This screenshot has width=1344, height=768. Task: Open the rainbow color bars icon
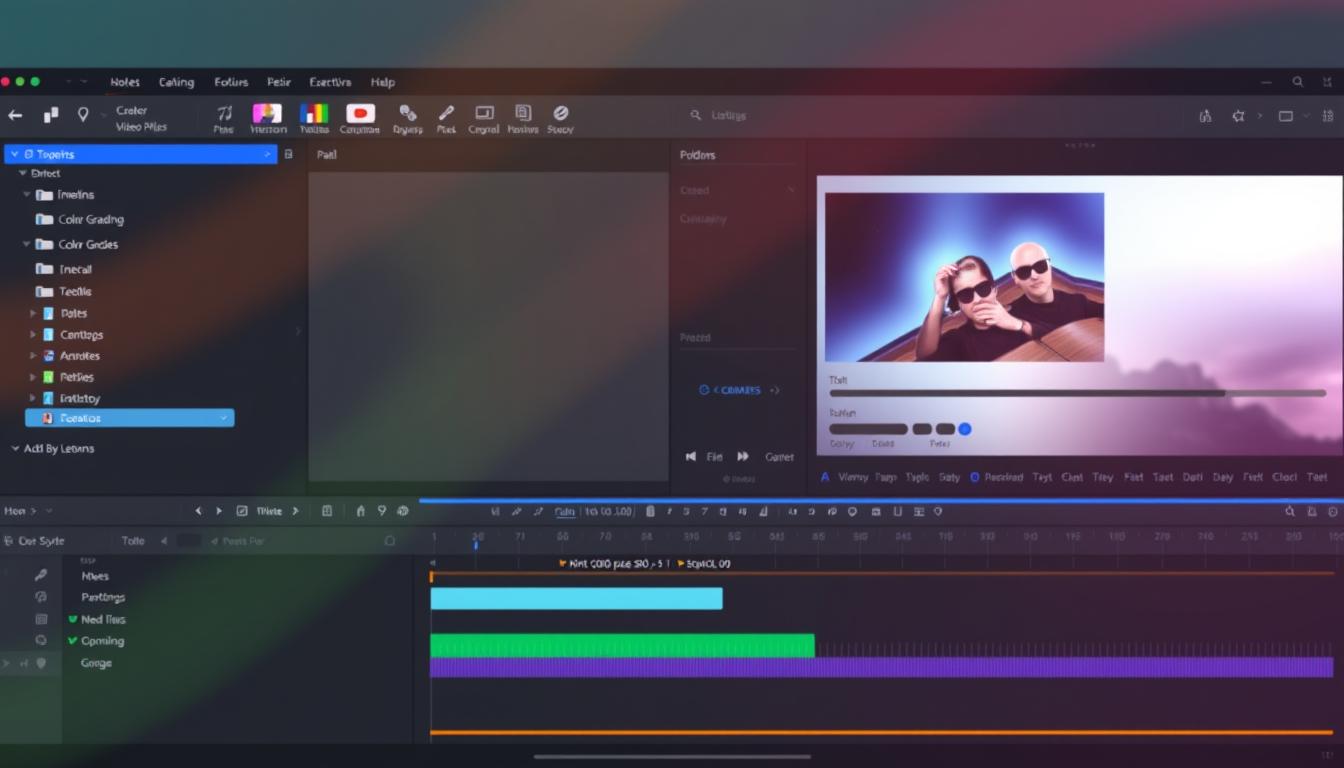tap(314, 113)
